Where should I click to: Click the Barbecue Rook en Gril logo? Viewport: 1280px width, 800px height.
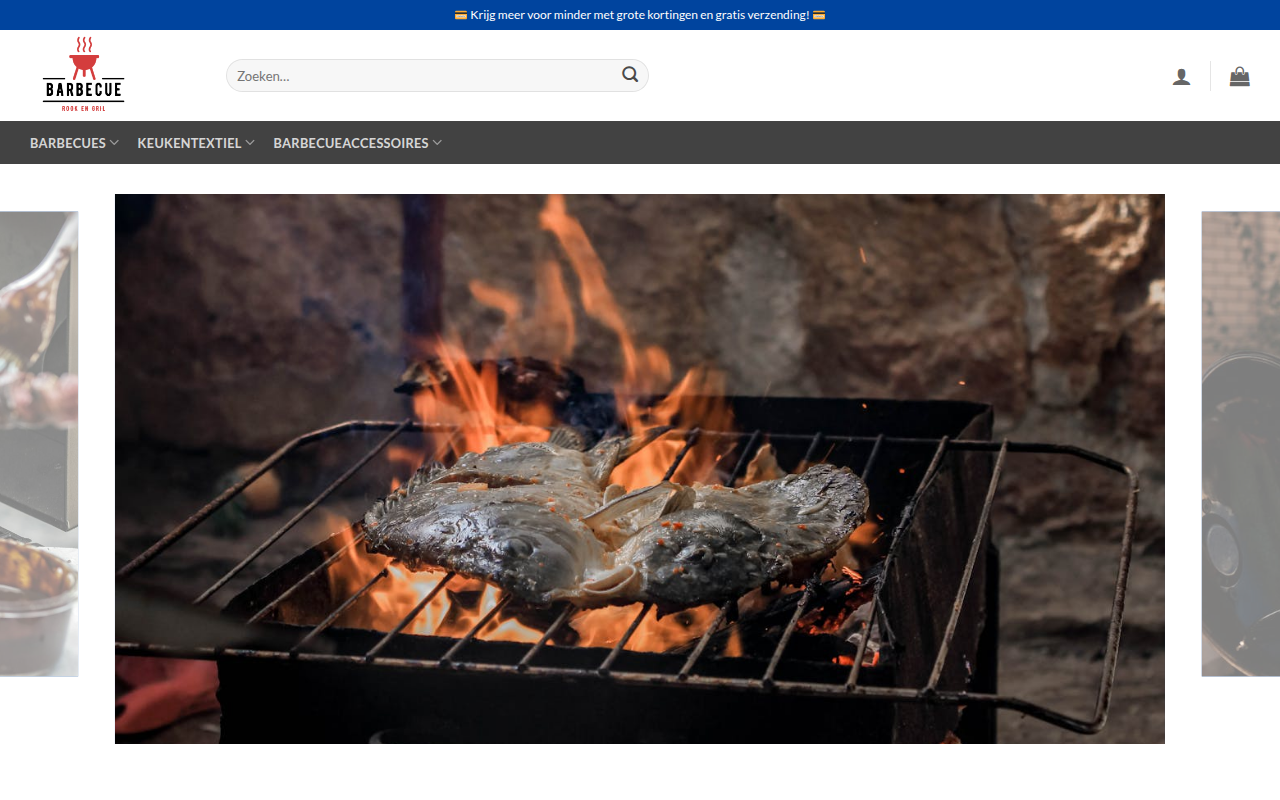tap(83, 75)
